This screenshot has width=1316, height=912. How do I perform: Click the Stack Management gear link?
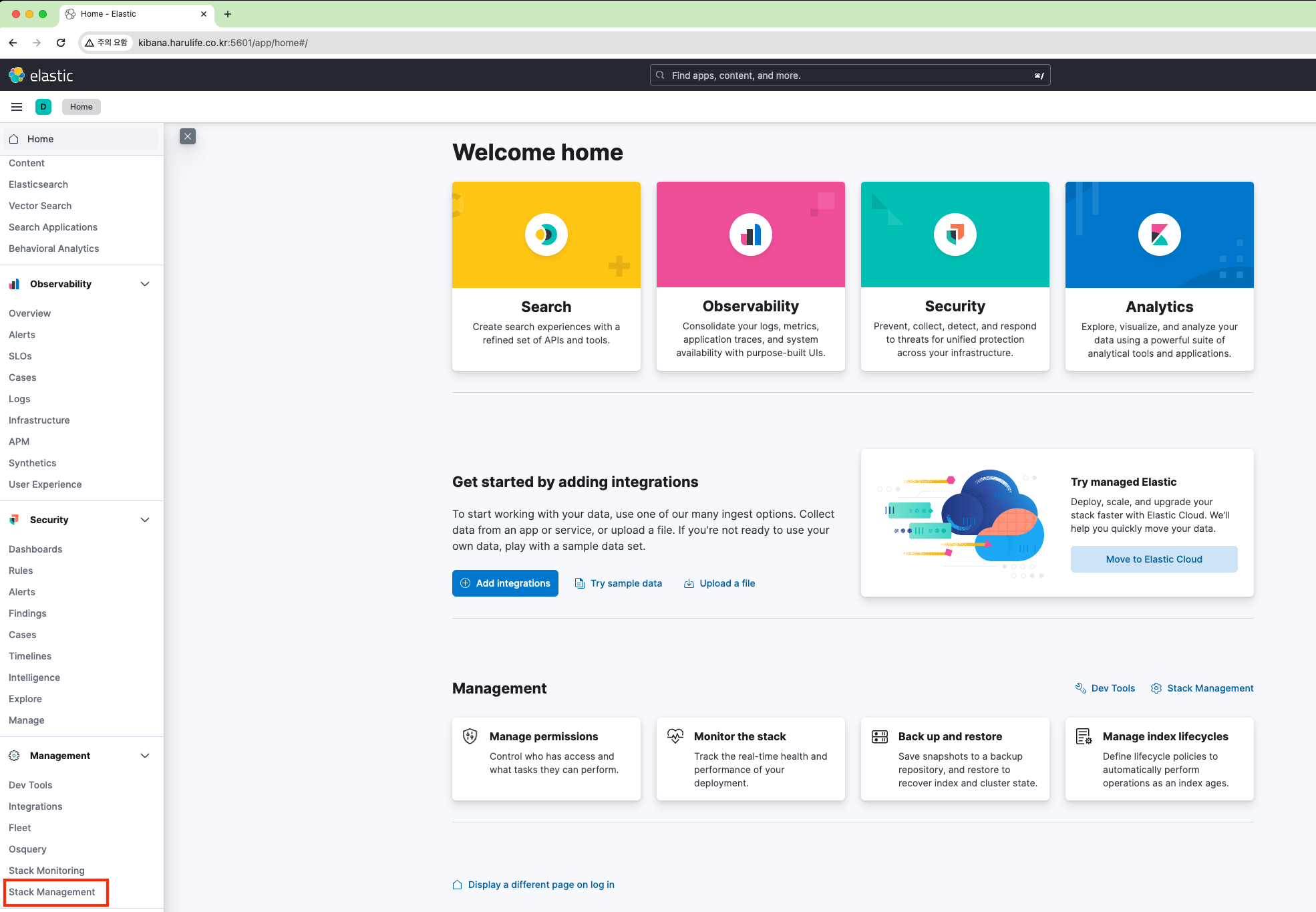pos(1202,688)
